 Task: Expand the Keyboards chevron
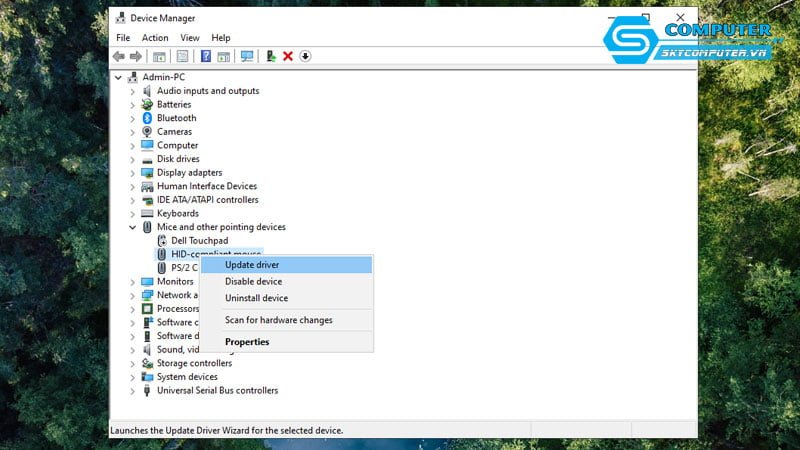pos(133,214)
